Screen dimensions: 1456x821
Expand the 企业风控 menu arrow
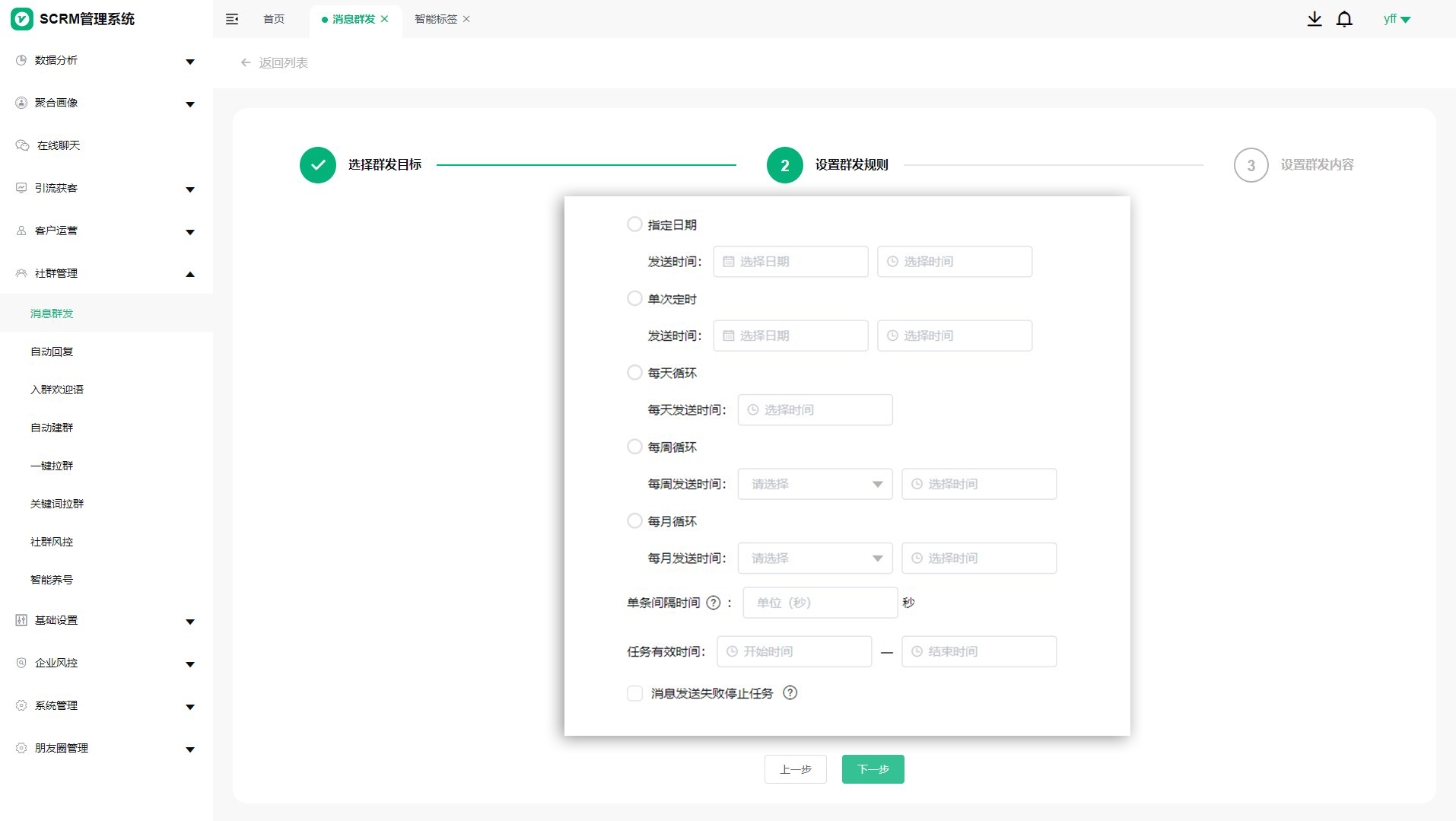(x=190, y=664)
